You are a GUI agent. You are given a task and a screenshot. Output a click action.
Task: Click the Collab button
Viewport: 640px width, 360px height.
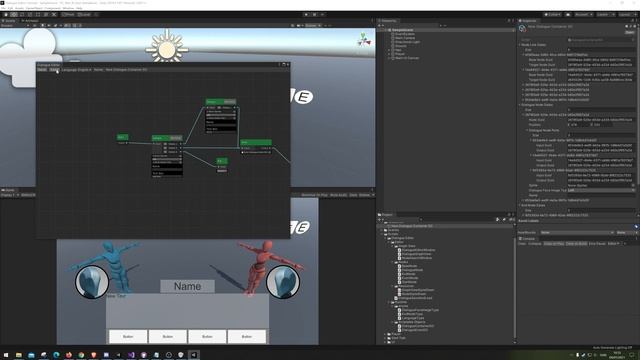coord(553,14)
